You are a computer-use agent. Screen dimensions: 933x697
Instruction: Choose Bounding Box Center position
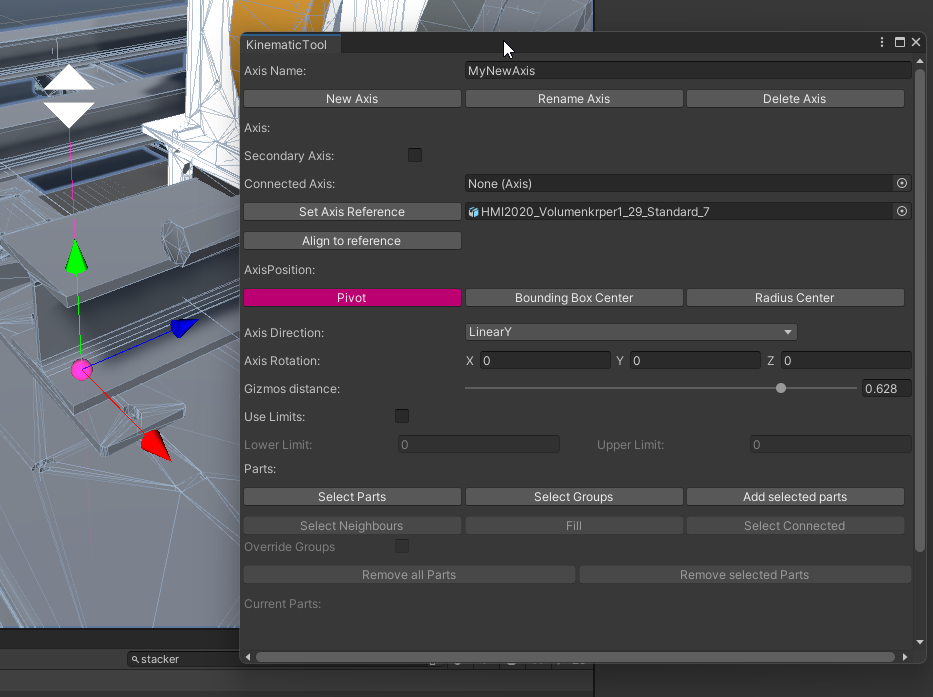tap(574, 298)
